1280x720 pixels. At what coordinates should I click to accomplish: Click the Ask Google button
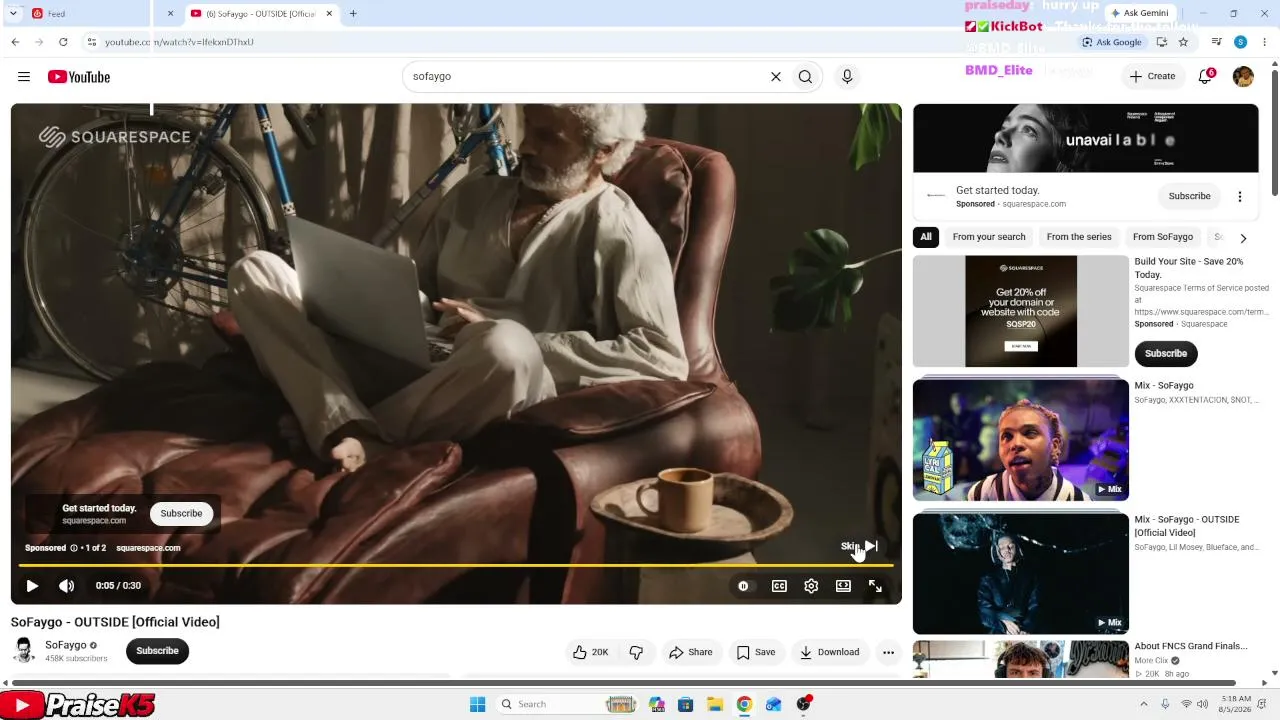click(1112, 42)
